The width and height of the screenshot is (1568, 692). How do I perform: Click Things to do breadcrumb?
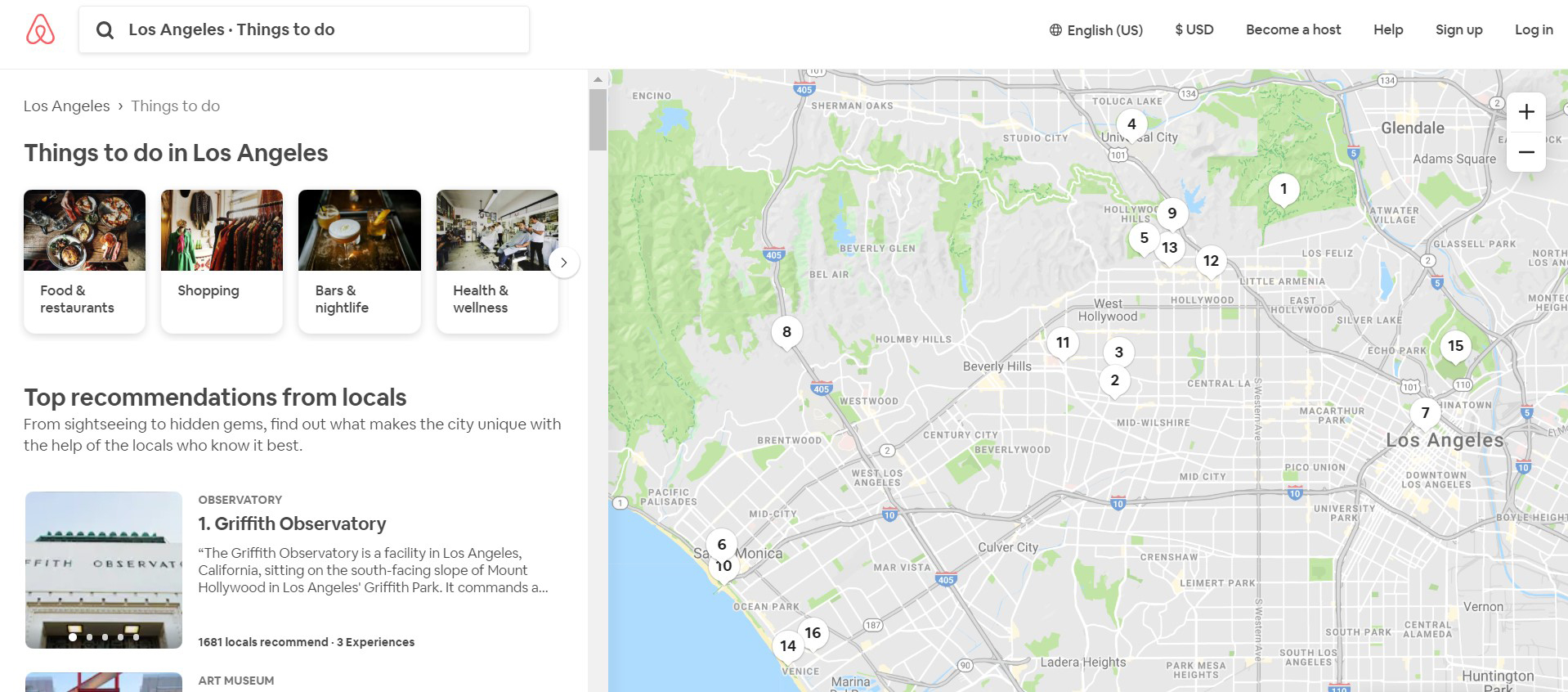click(x=175, y=106)
